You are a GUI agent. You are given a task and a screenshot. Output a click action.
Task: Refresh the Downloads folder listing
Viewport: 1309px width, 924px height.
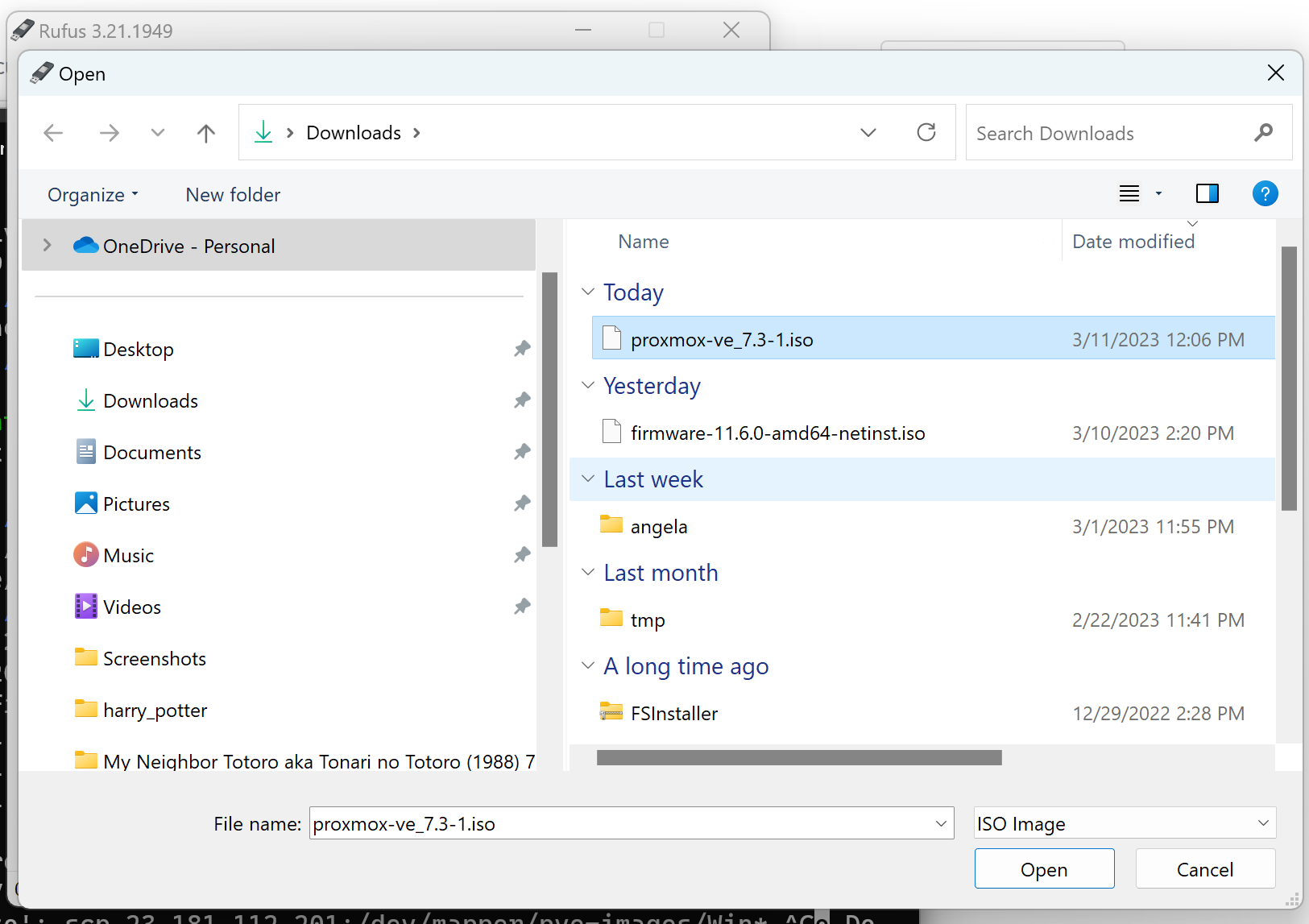pyautogui.click(x=926, y=132)
